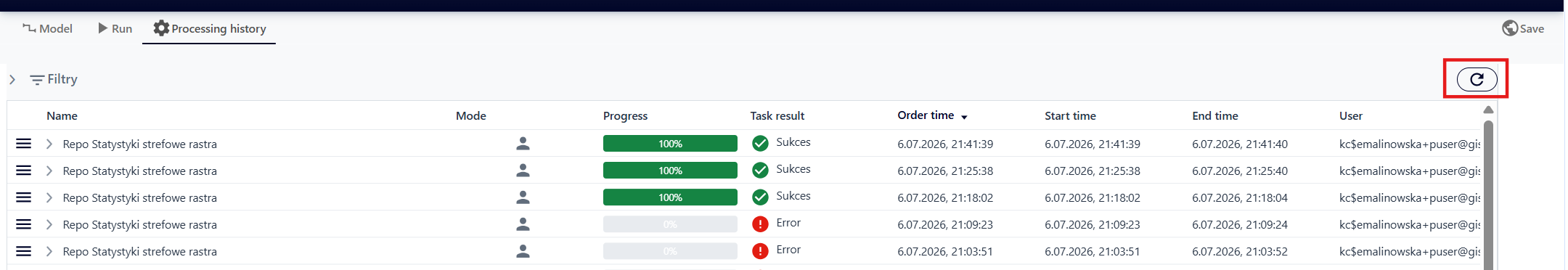
Task: Open hamburger menu of 21:18:02 task row
Action: [23, 197]
